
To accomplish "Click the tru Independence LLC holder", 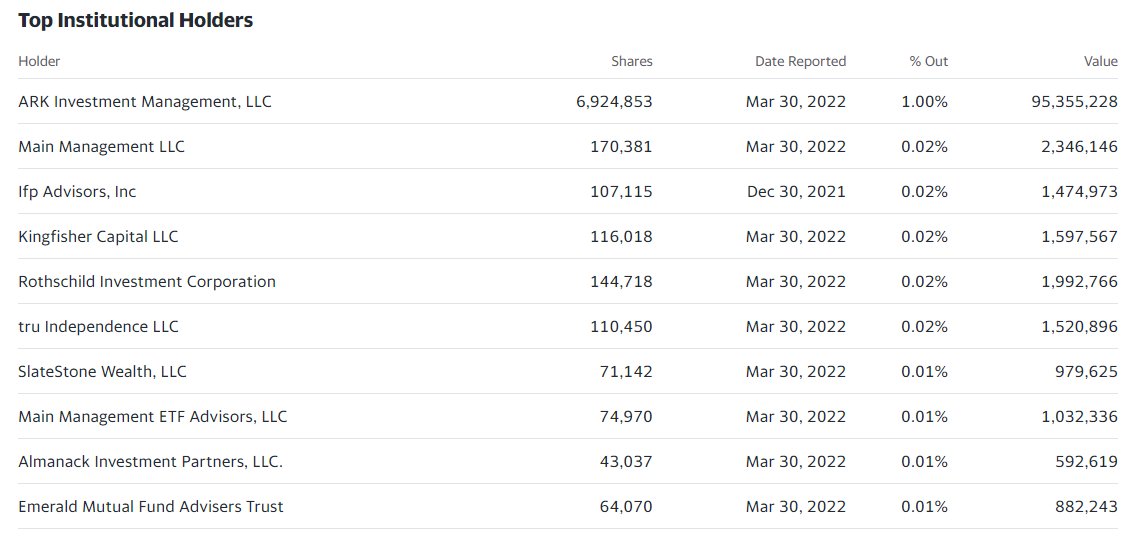I will 98,327.
